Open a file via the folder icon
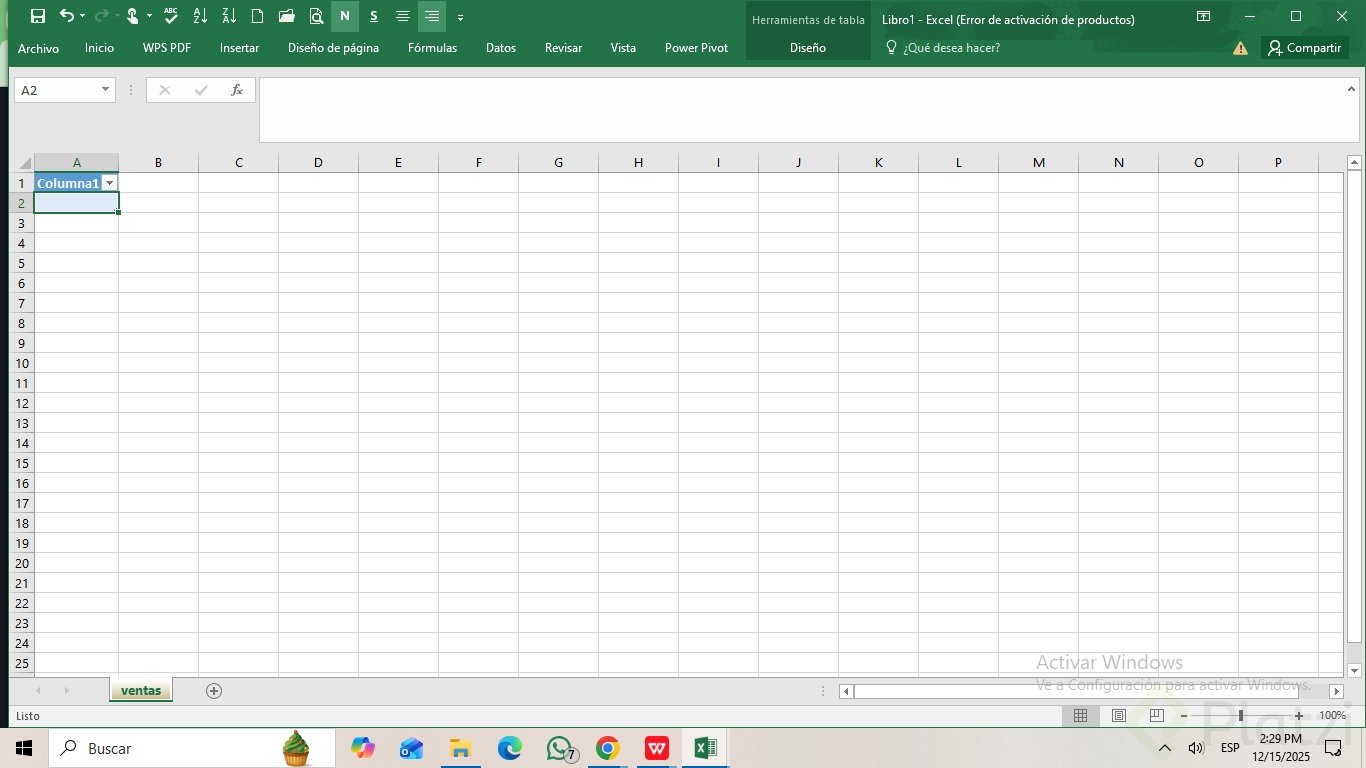This screenshot has height=768, width=1366. [x=287, y=16]
